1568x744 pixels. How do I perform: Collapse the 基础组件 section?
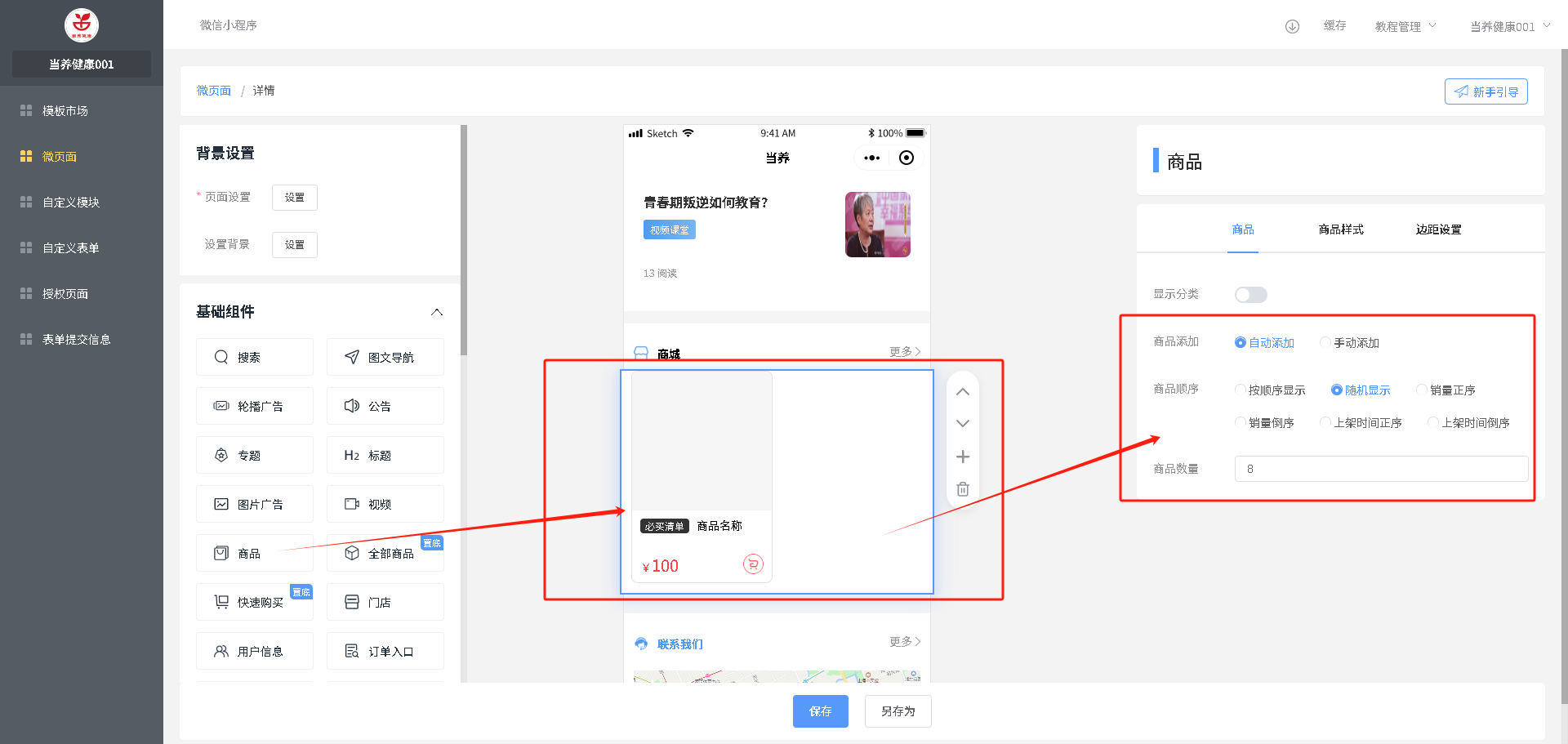point(437,312)
